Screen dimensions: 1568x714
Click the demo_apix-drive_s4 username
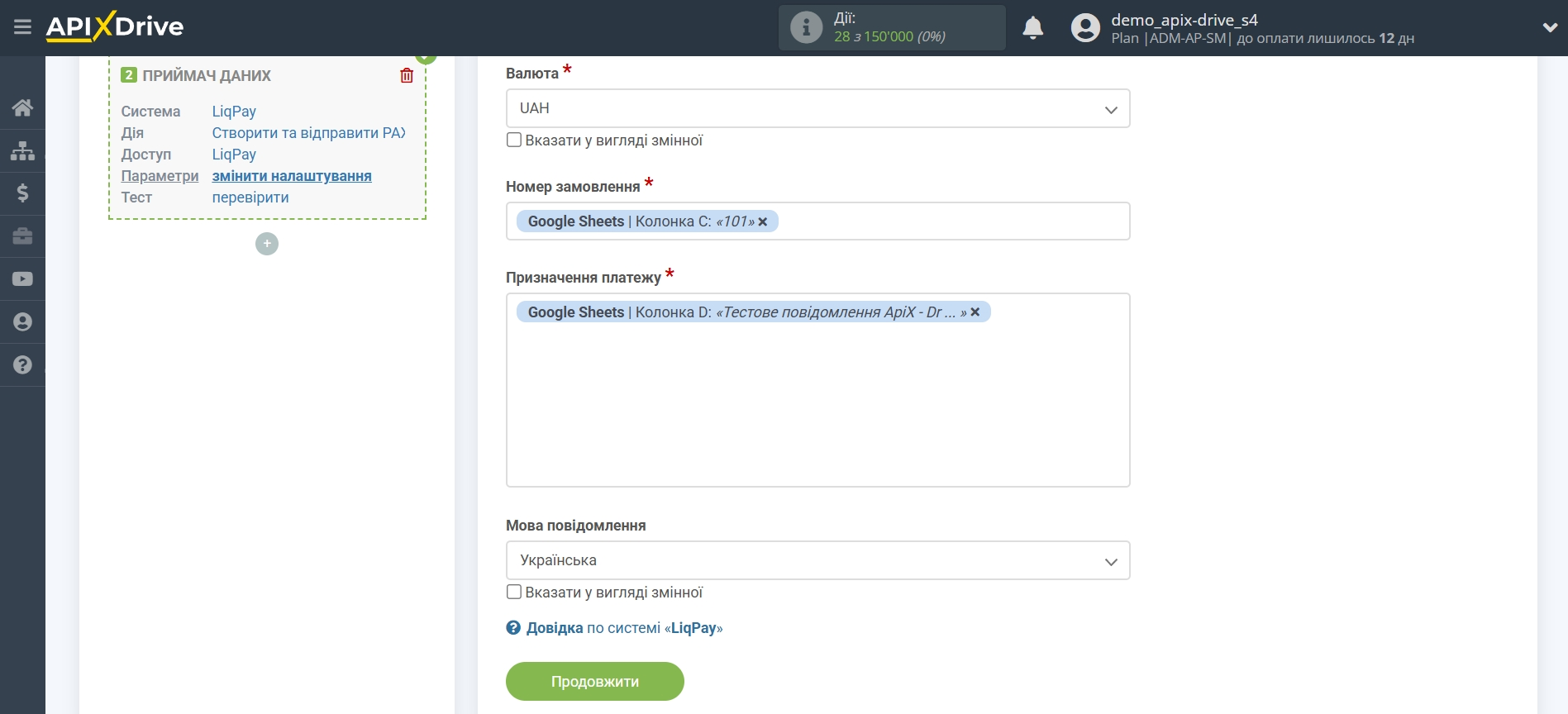pos(1184,20)
